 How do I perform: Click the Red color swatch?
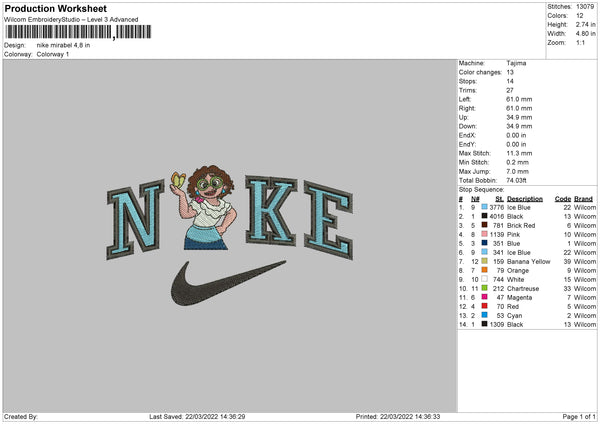484,306
